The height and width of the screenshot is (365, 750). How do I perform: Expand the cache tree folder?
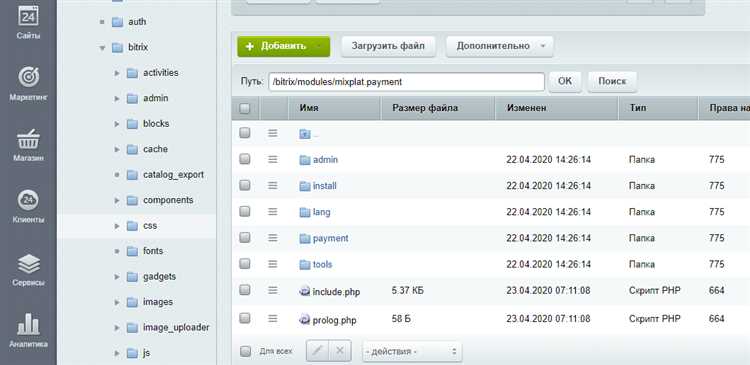pyautogui.click(x=117, y=150)
